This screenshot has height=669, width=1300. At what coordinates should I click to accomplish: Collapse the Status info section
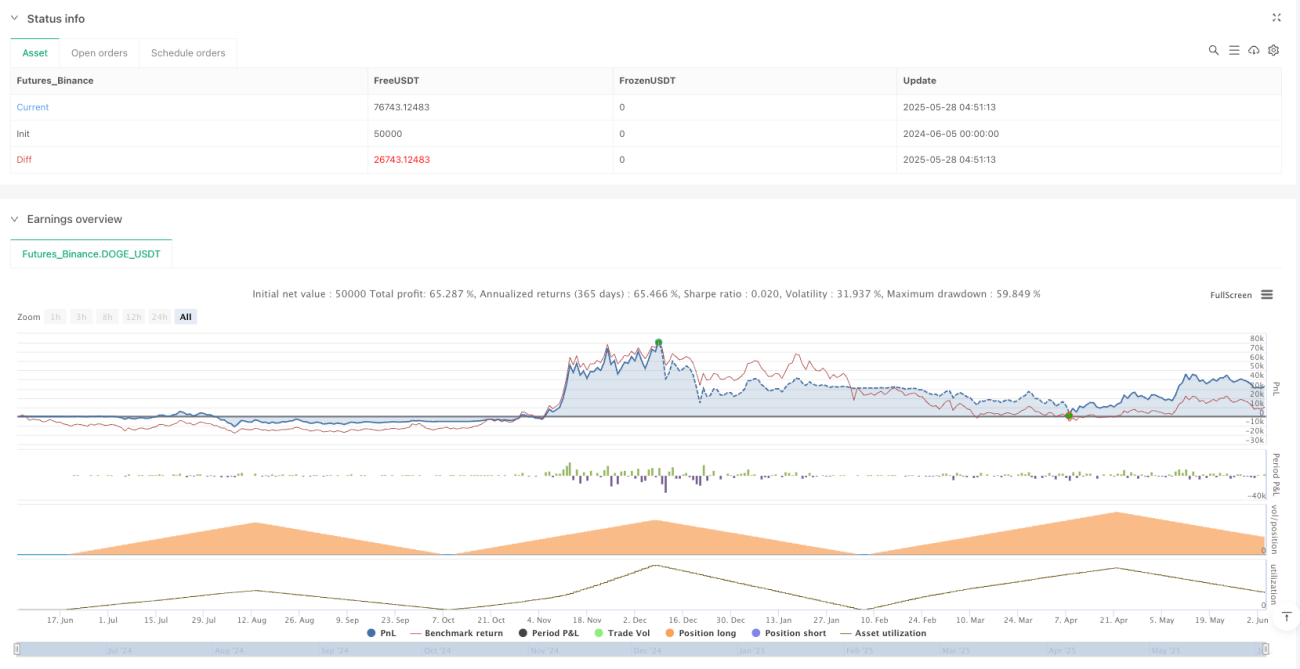15,19
